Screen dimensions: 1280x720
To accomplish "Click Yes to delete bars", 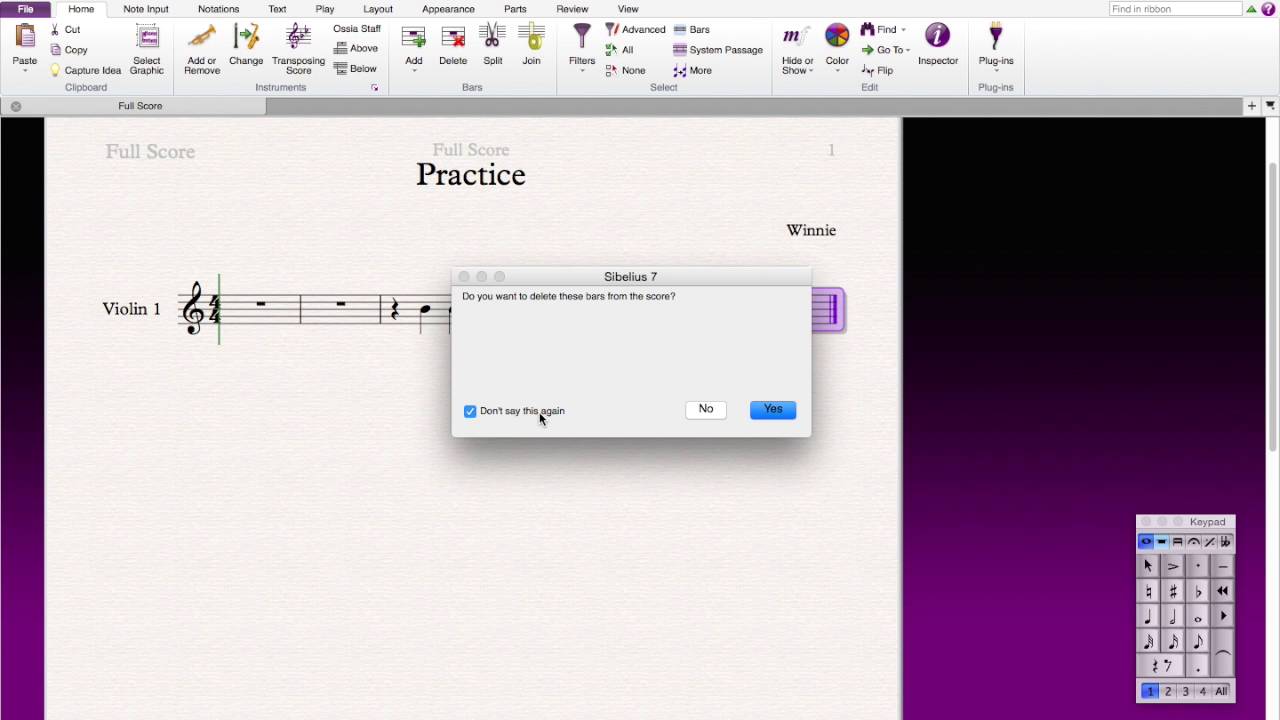I will pos(773,409).
